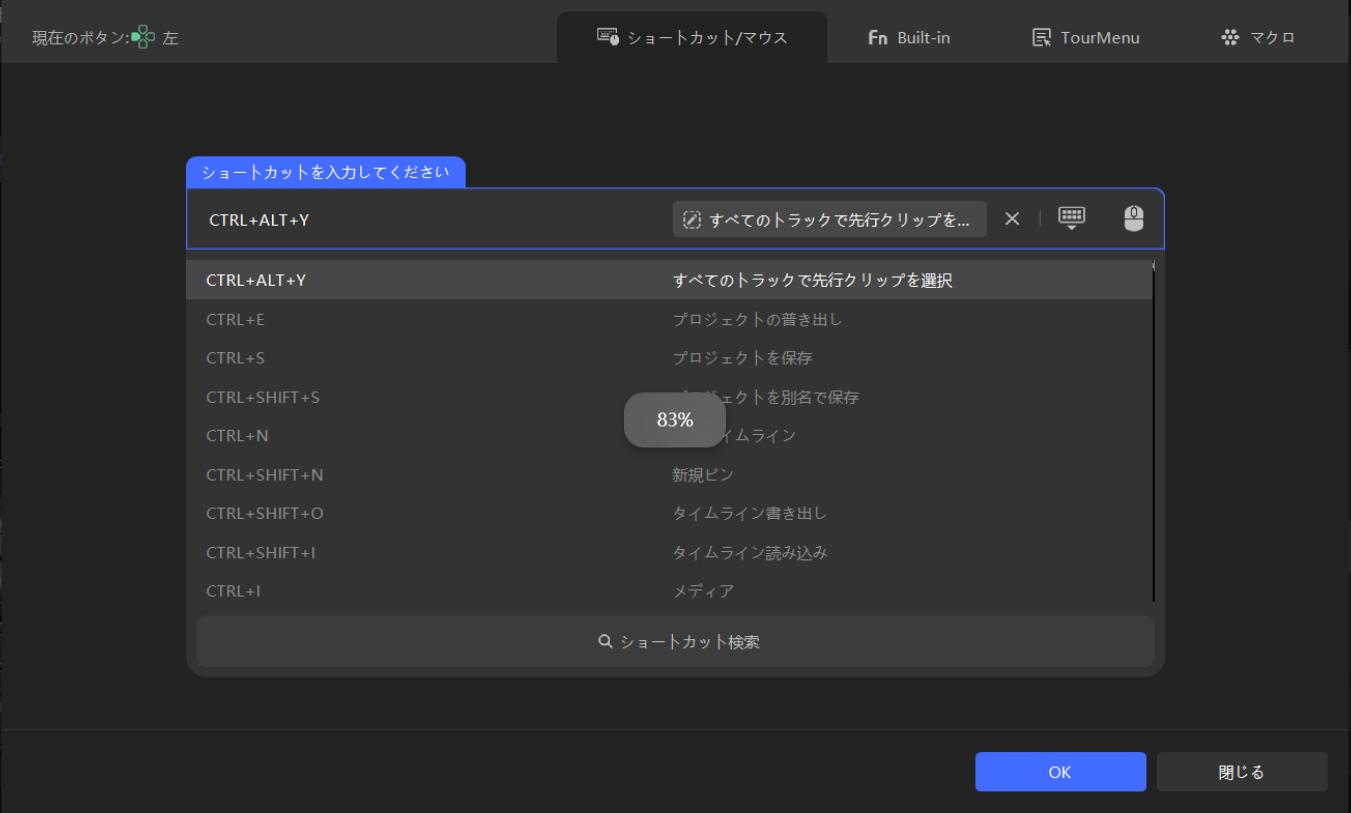Image resolution: width=1351 pixels, height=813 pixels.
Task: Click the TourMenu list icon
Action: pos(1040,37)
